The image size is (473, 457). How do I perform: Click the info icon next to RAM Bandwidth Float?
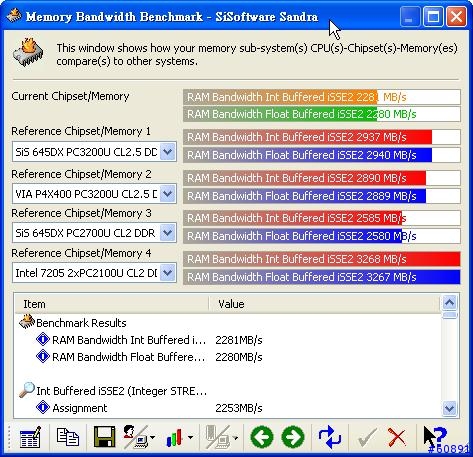pos(43,356)
